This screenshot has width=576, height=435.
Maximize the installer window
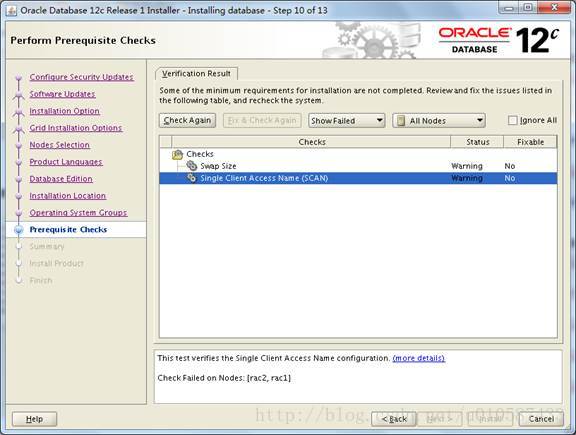[528, 8]
